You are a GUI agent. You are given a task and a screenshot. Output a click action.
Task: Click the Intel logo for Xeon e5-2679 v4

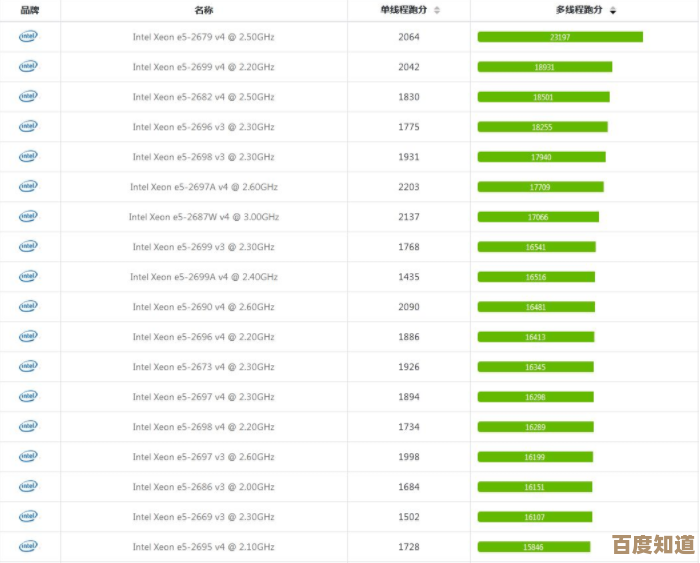pos(28,37)
